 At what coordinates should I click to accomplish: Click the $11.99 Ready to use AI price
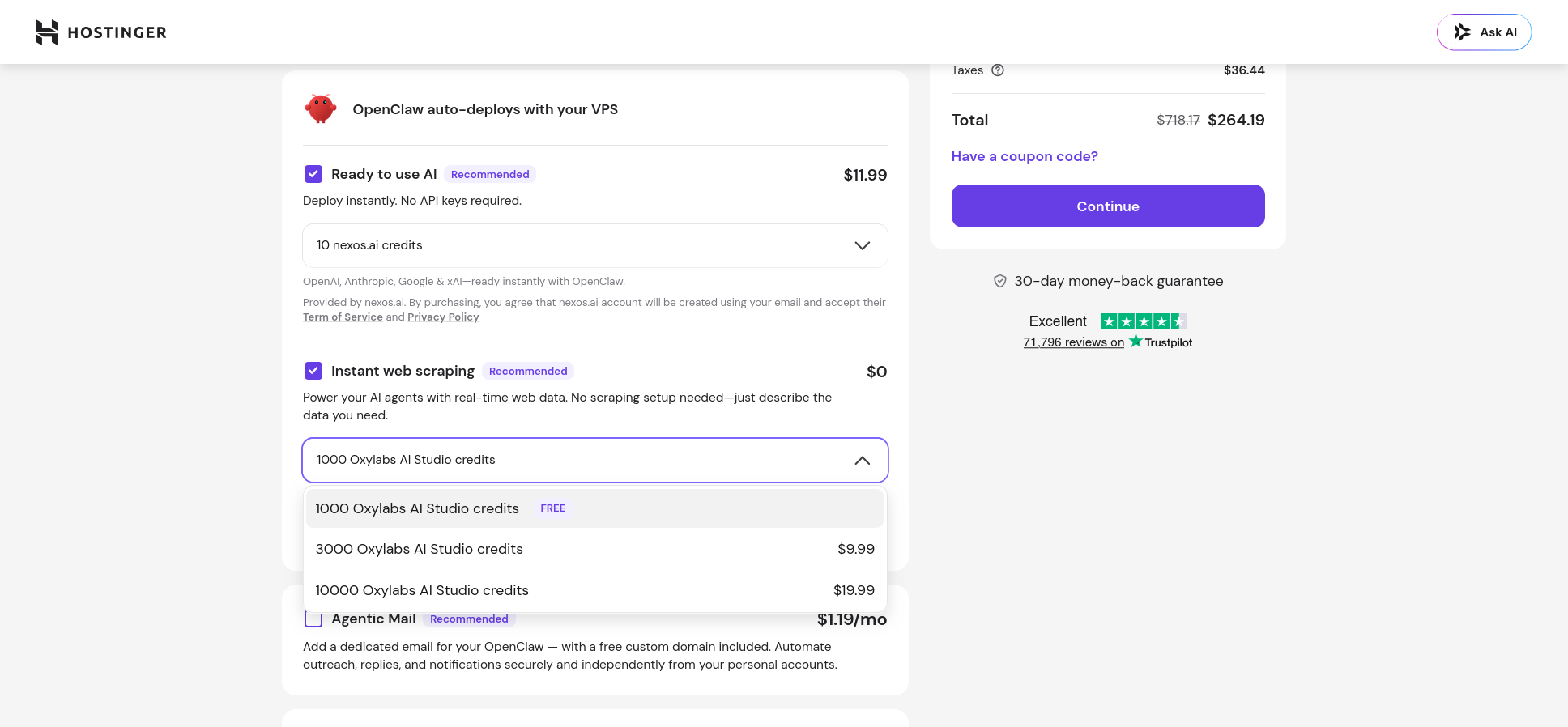[865, 175]
